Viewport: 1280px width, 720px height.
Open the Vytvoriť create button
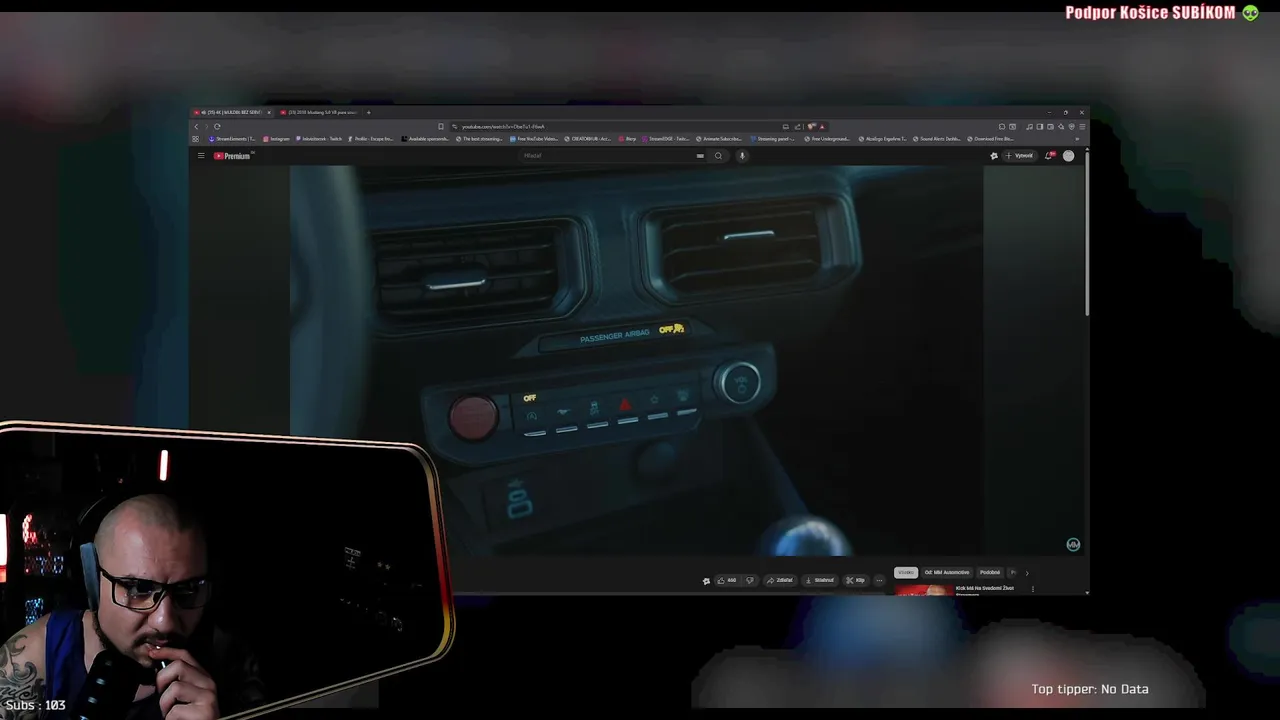(x=1018, y=156)
